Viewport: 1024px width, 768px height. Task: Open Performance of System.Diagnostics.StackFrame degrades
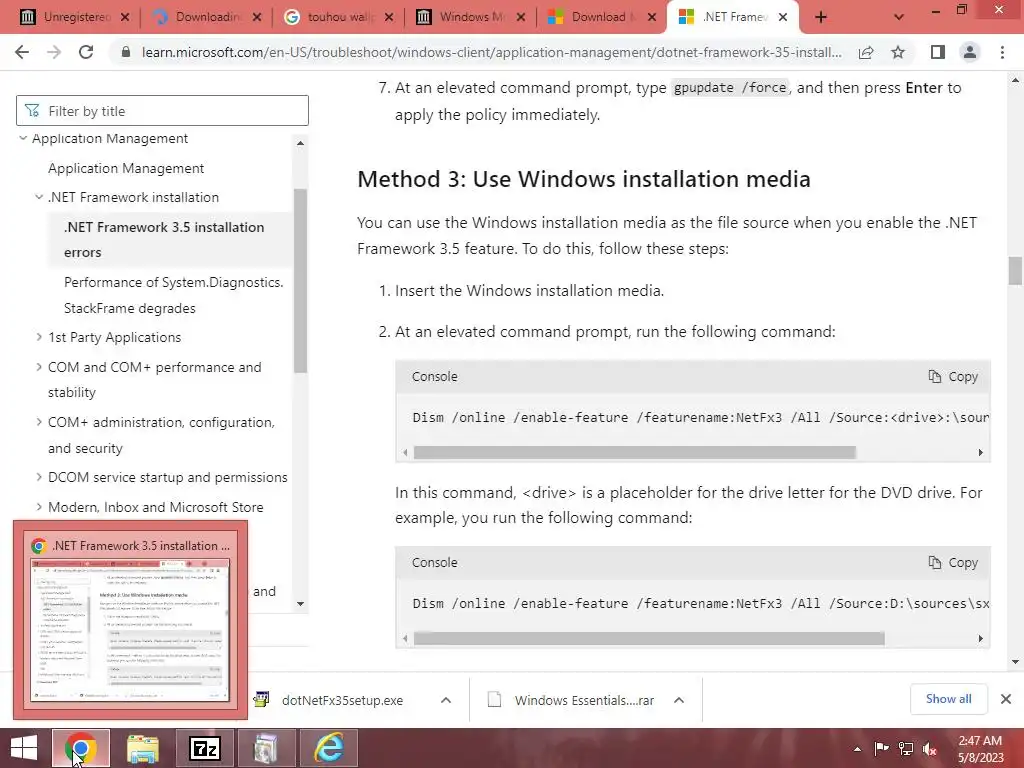tap(174, 295)
